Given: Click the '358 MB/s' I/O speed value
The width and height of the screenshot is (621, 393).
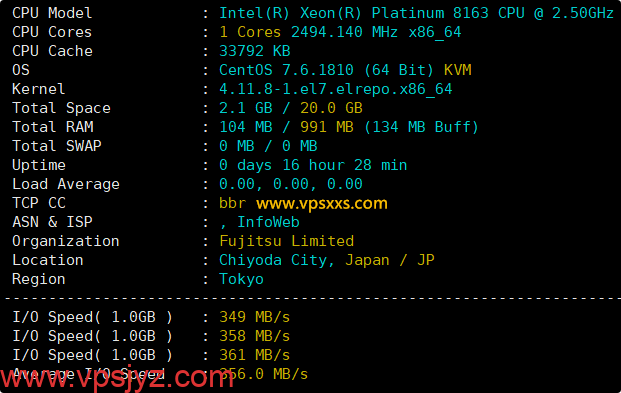Looking at the screenshot, I should 254,336.
